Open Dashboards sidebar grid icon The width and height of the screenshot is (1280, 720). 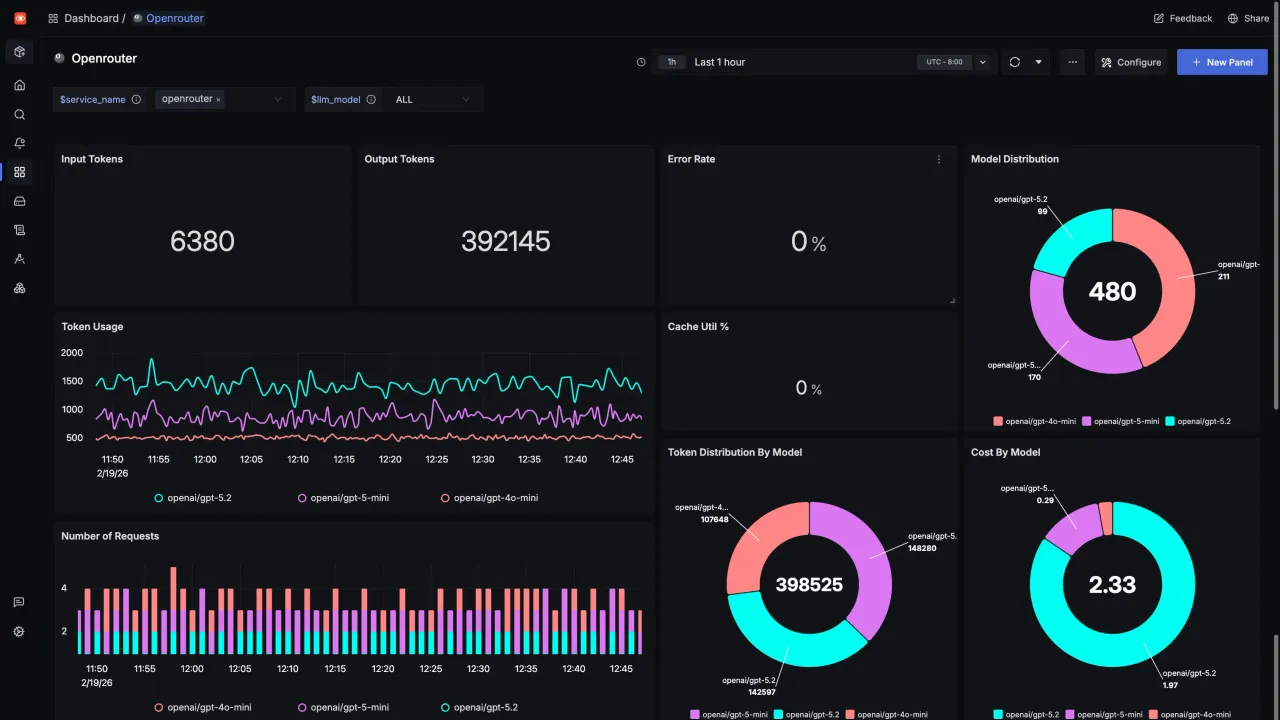[x=19, y=172]
